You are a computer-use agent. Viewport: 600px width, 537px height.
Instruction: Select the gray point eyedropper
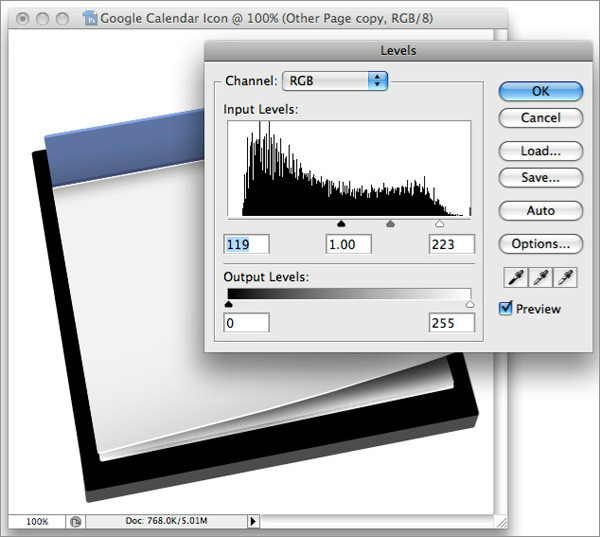coord(541,277)
